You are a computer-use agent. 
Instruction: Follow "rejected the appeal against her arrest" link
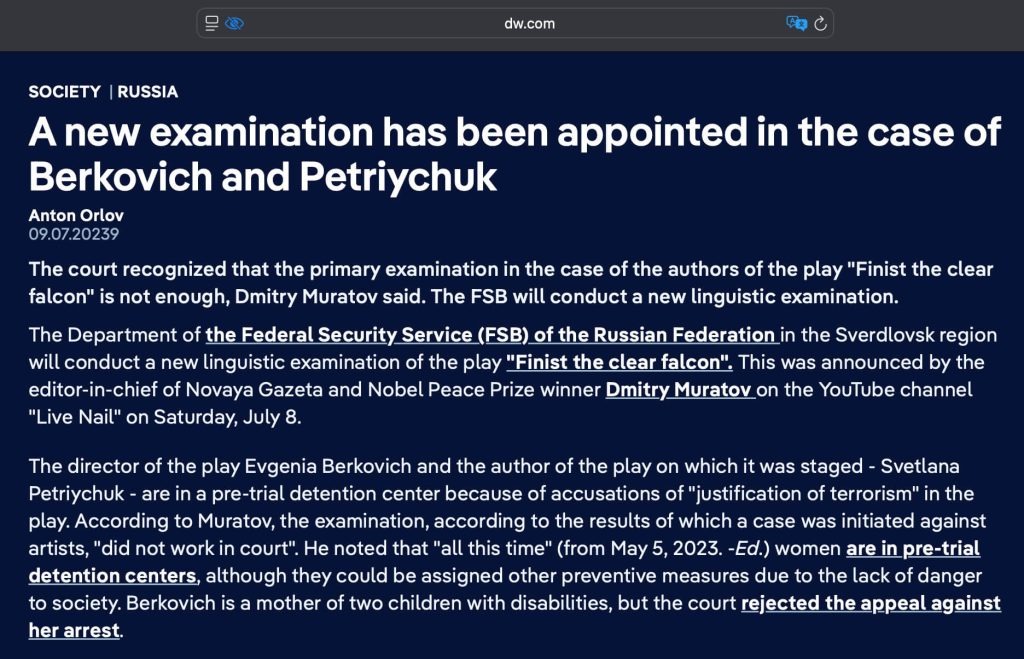[515, 617]
